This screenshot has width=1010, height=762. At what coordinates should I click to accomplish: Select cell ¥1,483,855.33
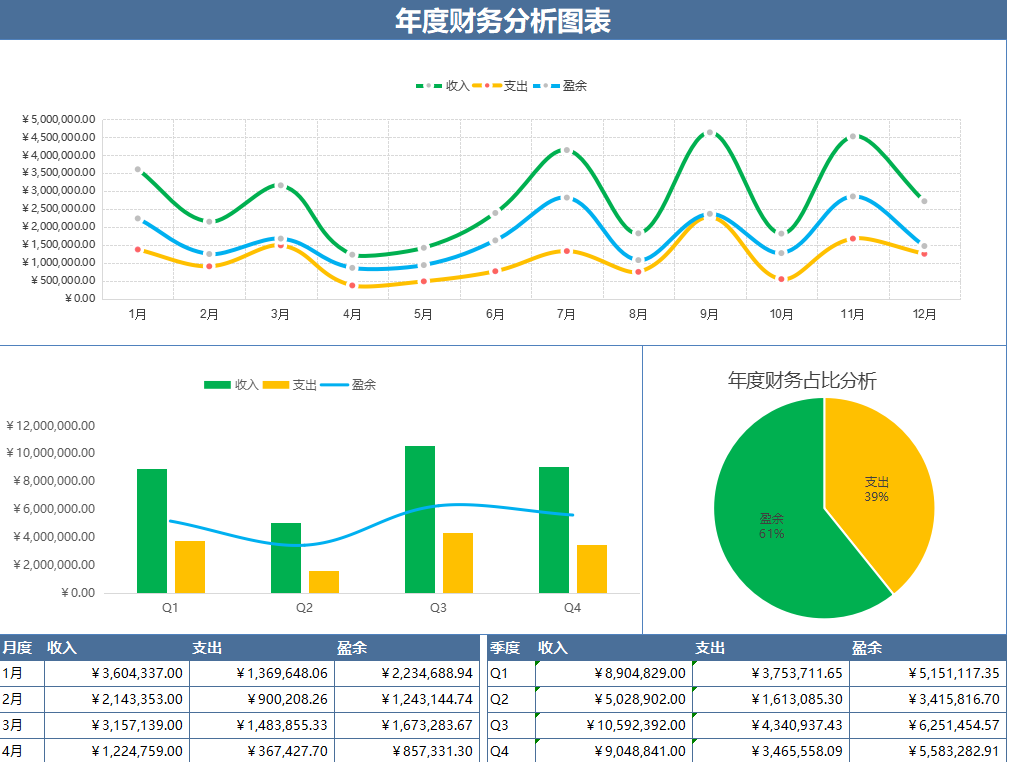tap(262, 725)
